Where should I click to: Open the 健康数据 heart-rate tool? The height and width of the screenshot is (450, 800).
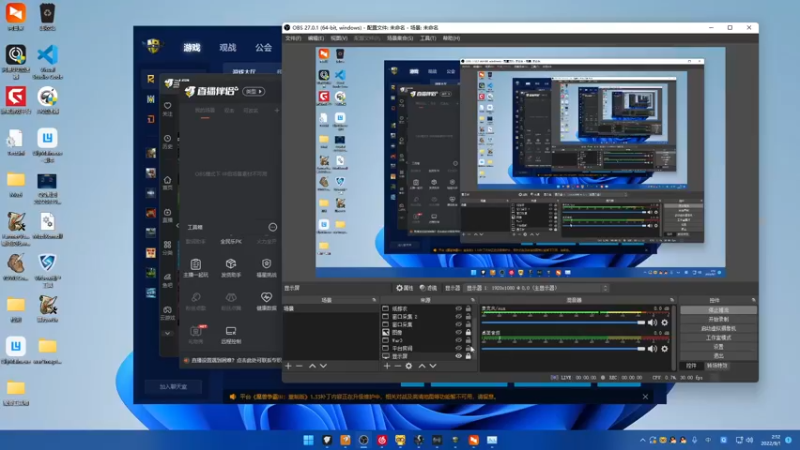[x=266, y=301]
